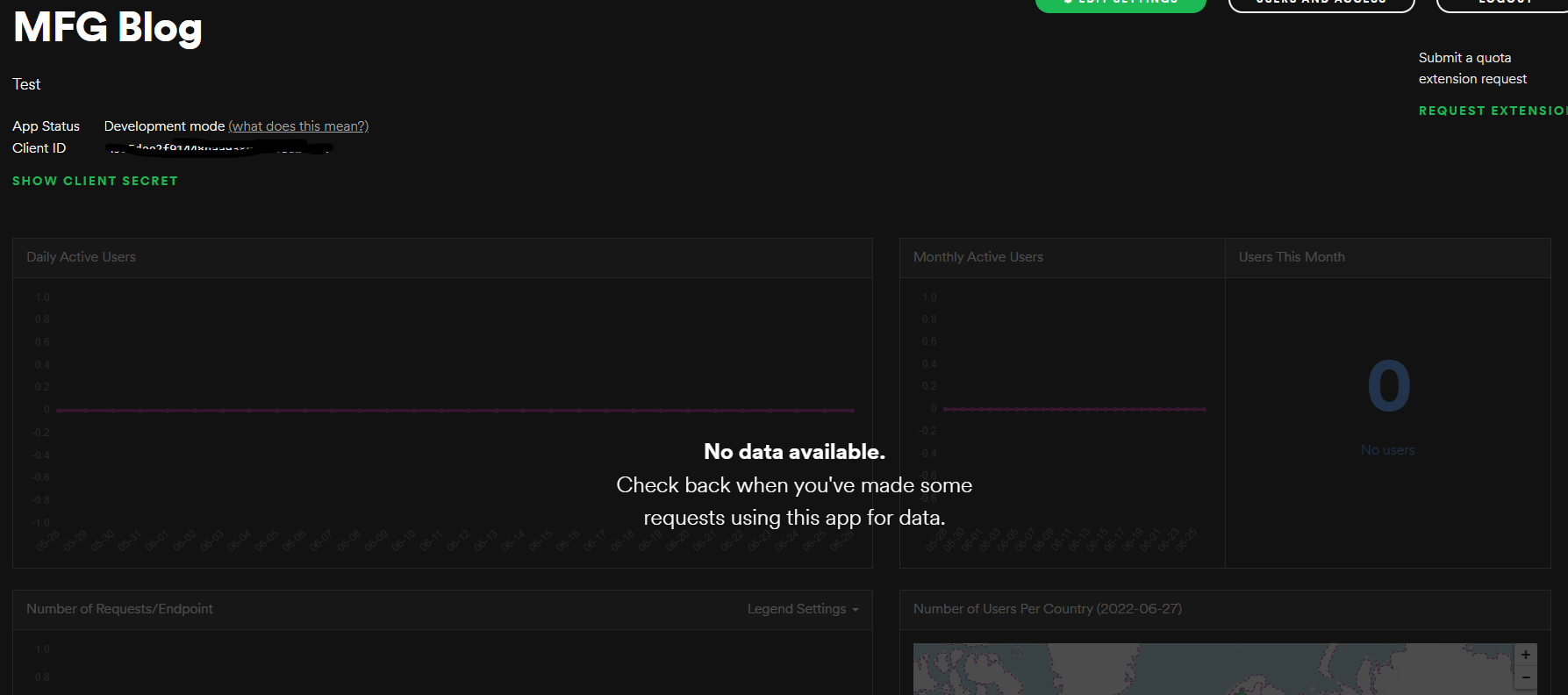This screenshot has width=1568, height=695.
Task: Open the Legend Settings dropdown
Action: pos(803,609)
